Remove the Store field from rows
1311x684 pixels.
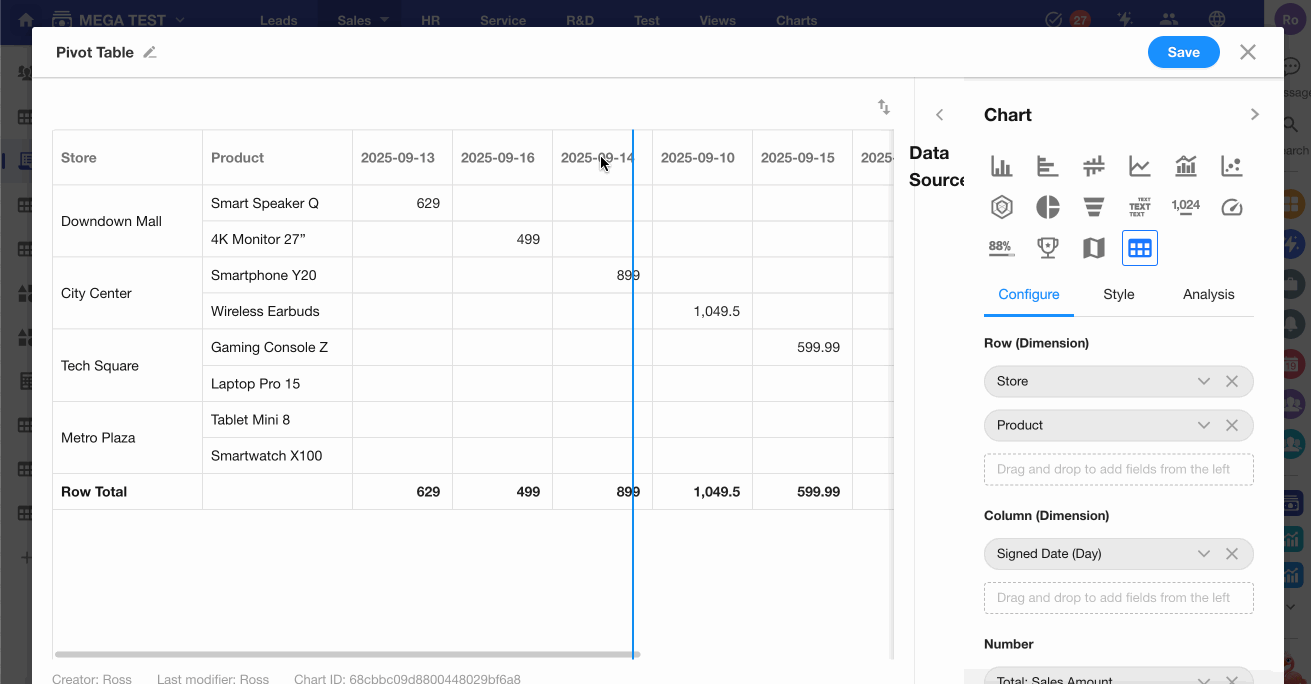(1232, 381)
